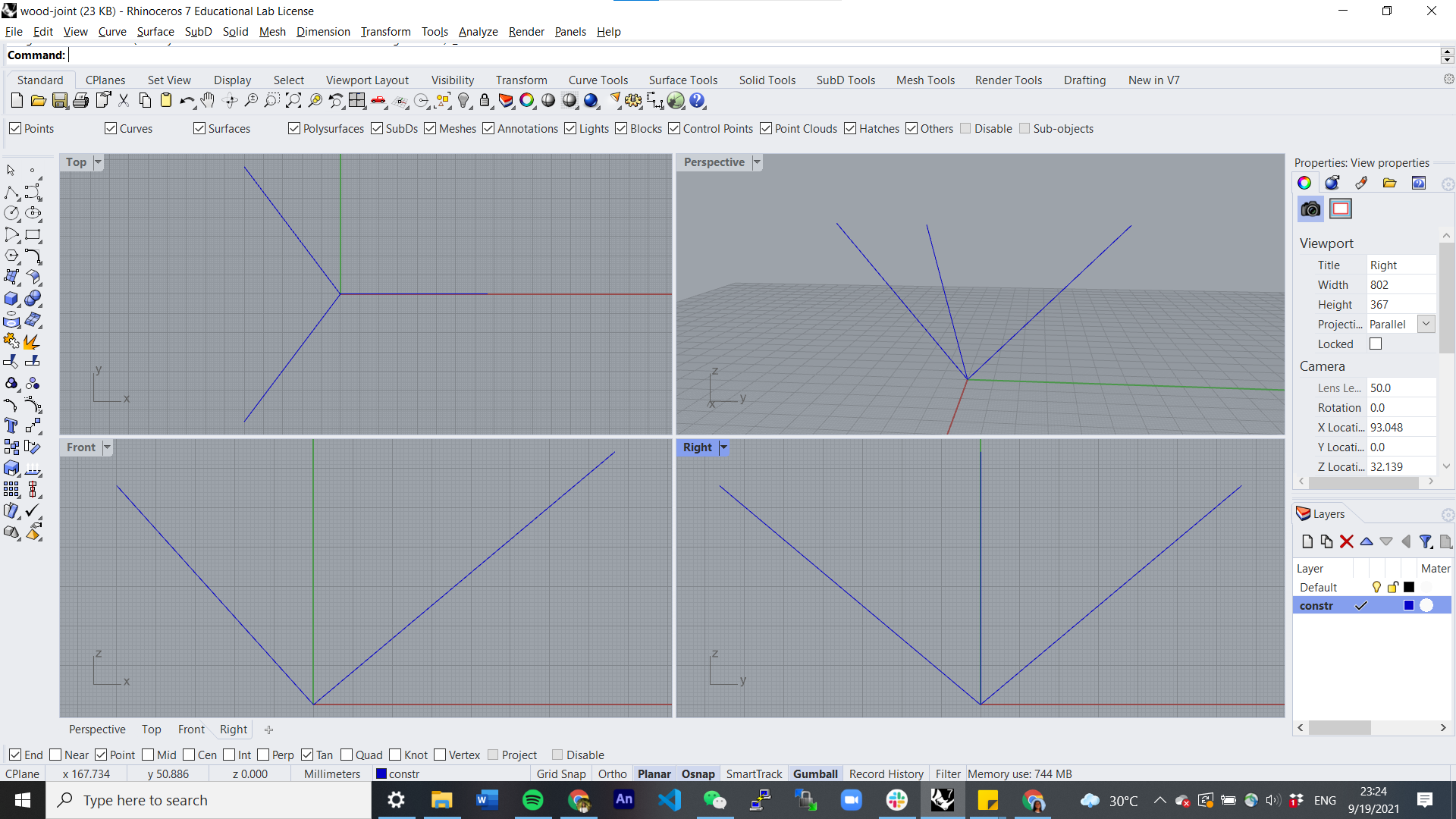Click the lock objects padlock icon
The height and width of the screenshot is (819, 1456).
pos(485,101)
